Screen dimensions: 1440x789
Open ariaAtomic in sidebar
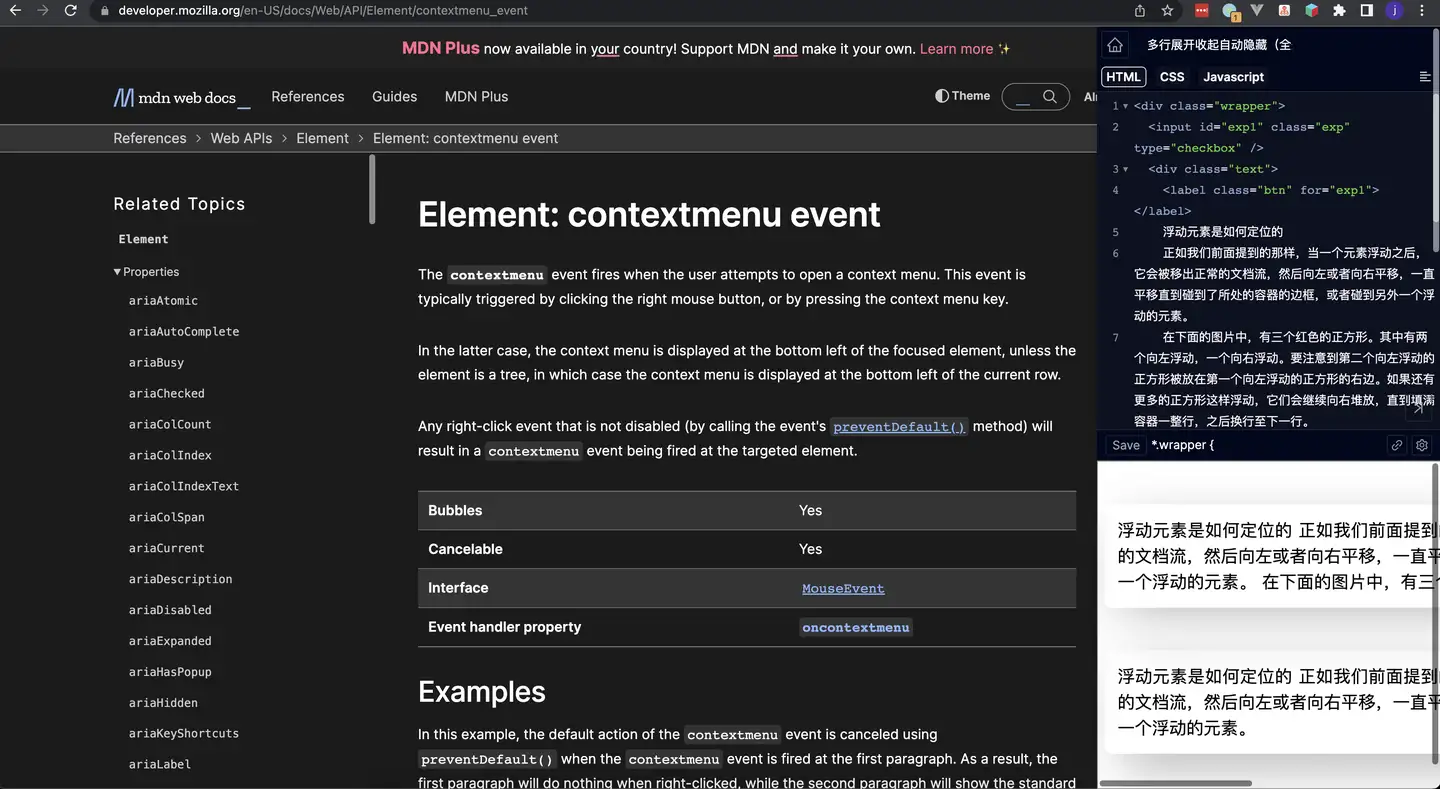pos(163,301)
